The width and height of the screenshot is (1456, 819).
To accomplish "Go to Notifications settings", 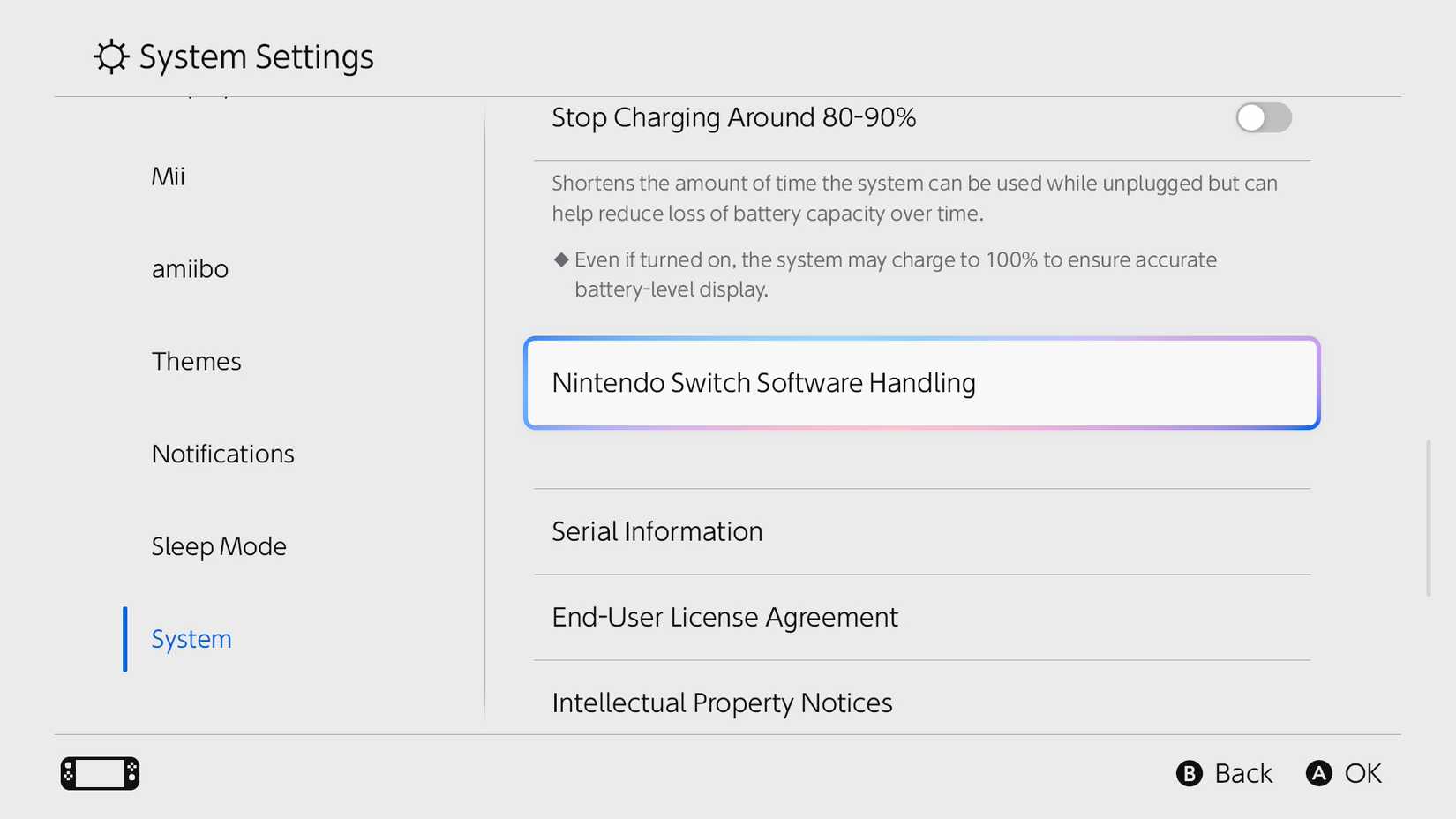I will tap(222, 454).
